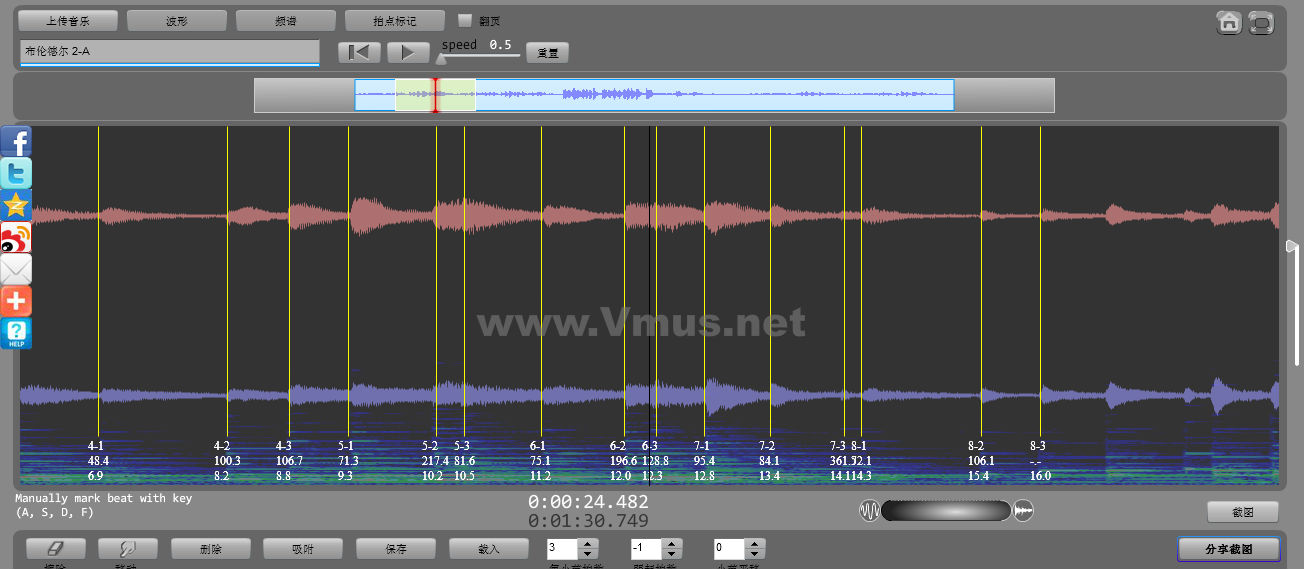
Task: Click the fullscreen icon button
Action: [1261, 22]
